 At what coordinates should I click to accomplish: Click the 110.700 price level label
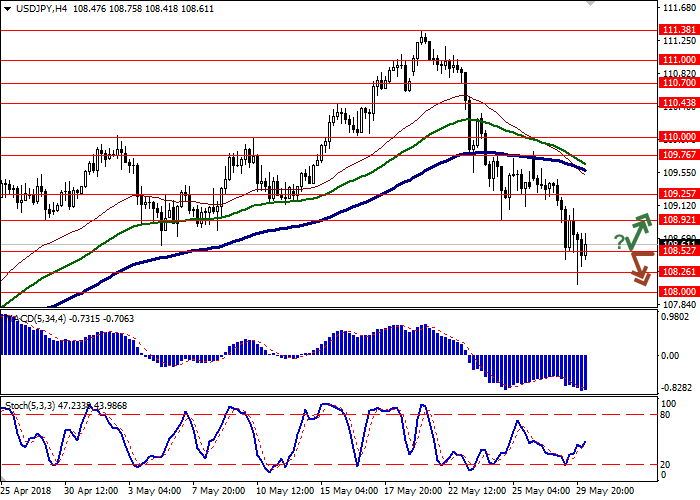point(679,83)
